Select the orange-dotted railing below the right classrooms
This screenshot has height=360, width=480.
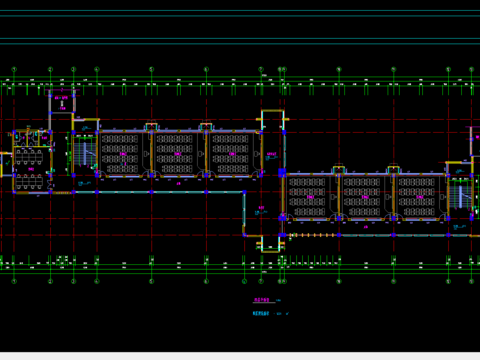click(x=313, y=235)
